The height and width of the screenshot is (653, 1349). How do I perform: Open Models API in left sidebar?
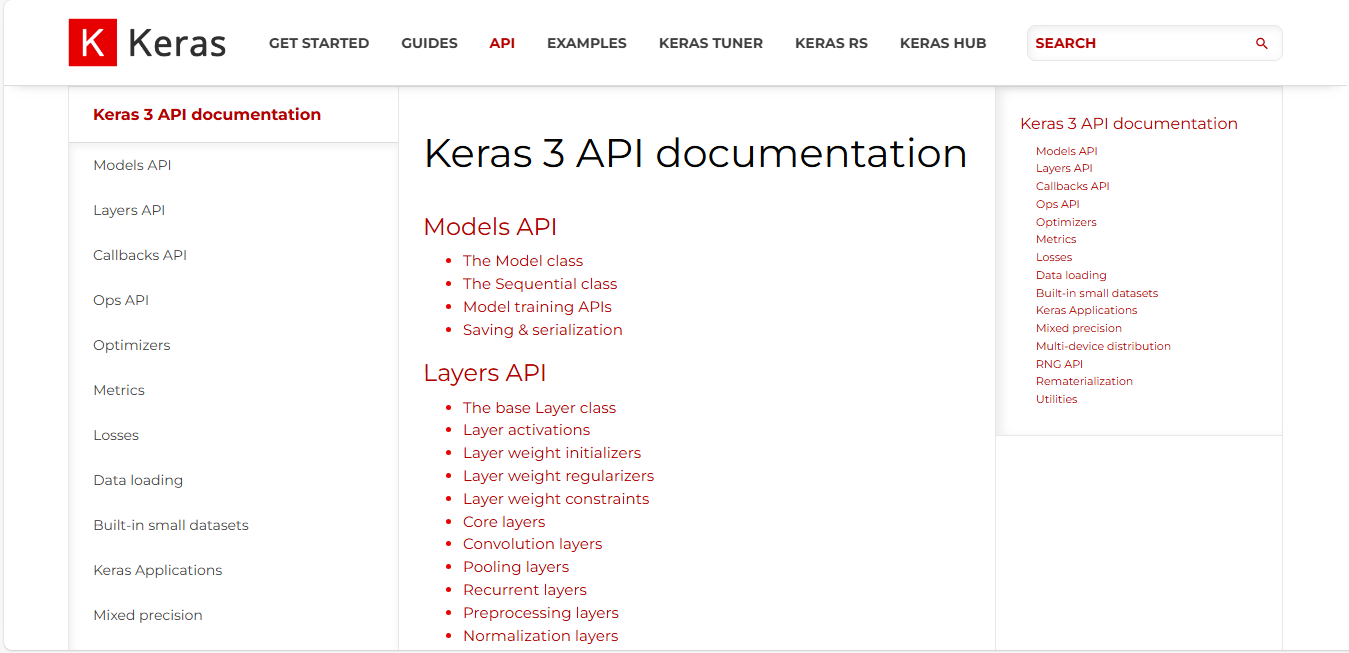tap(132, 165)
